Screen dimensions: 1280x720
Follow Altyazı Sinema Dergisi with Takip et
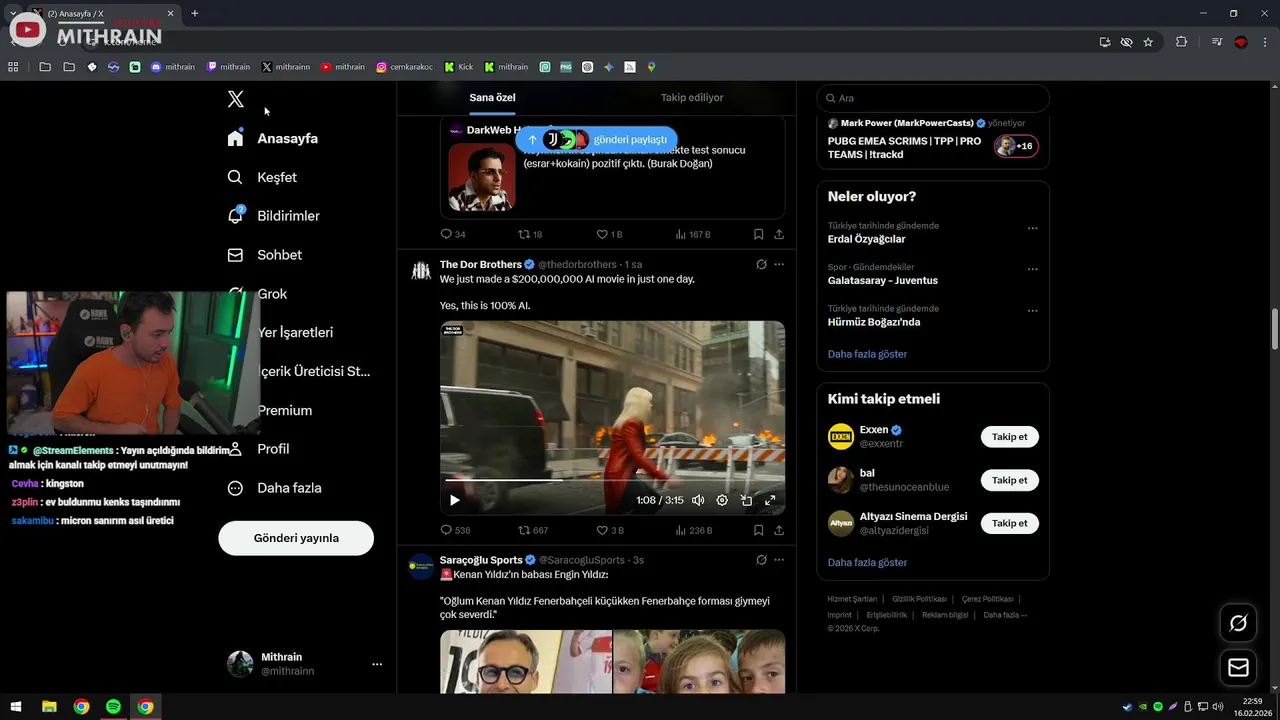pos(1009,523)
